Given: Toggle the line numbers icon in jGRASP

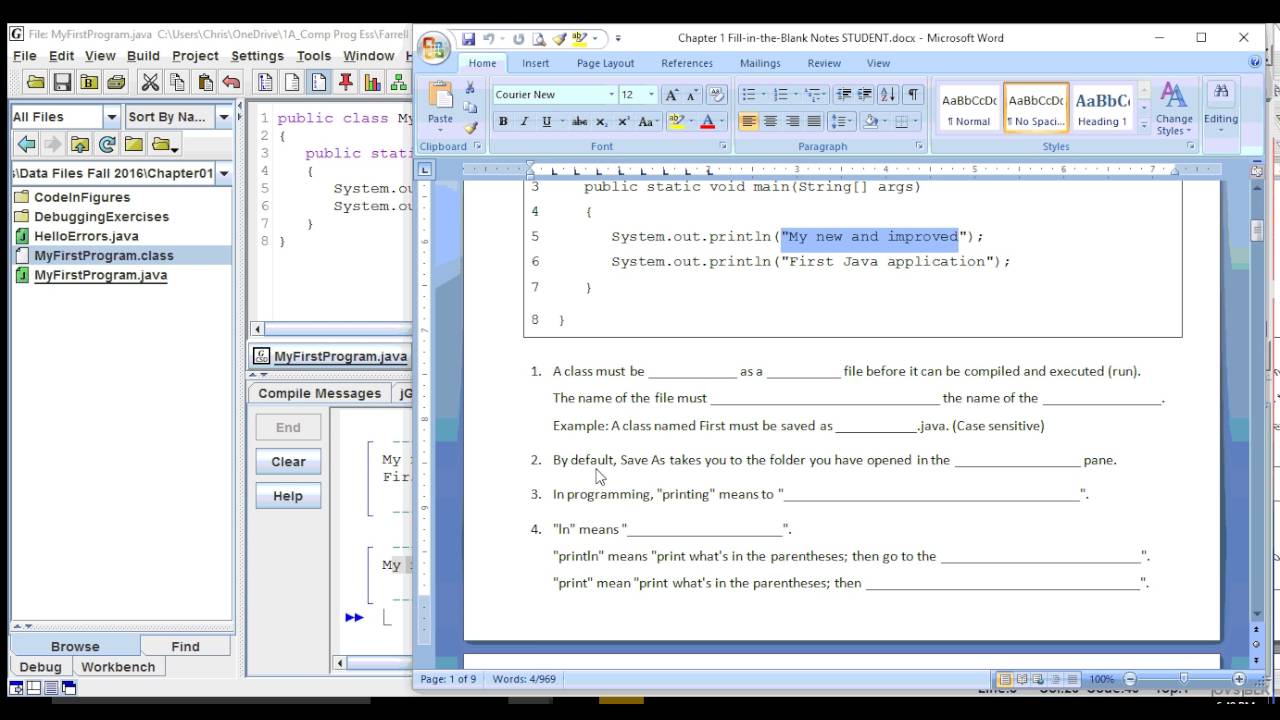Looking at the screenshot, I should tap(319, 83).
